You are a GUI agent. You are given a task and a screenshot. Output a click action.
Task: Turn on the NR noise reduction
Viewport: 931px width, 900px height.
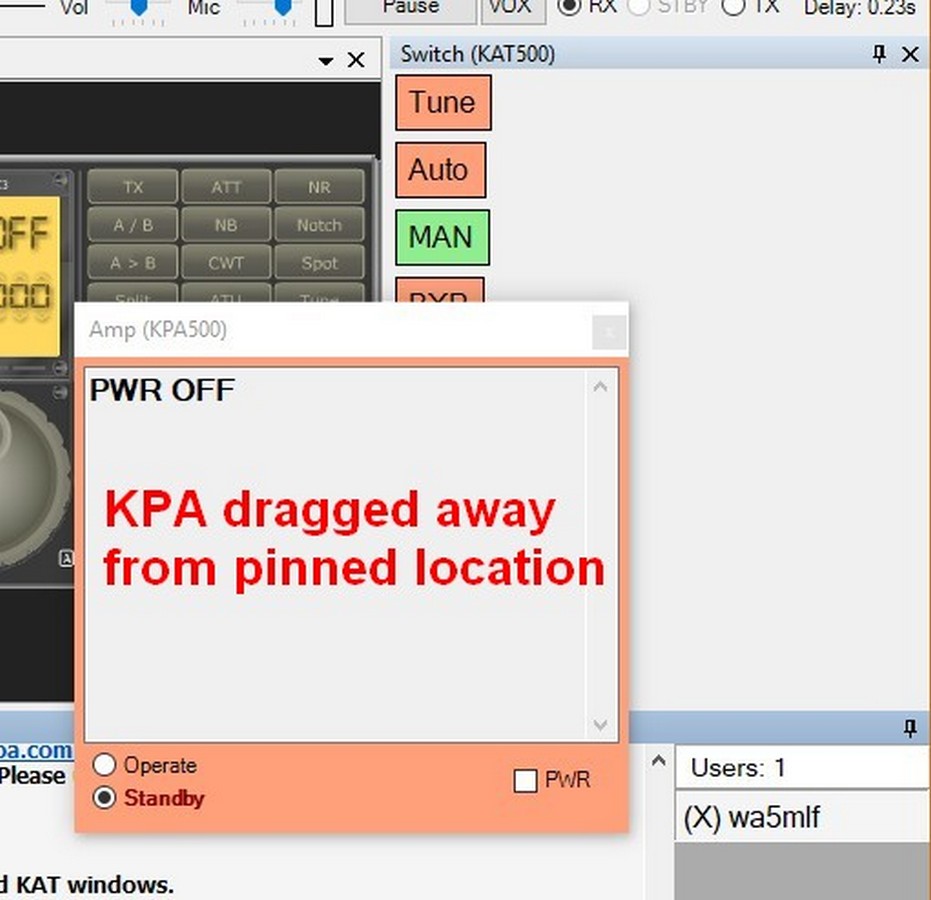(320, 186)
